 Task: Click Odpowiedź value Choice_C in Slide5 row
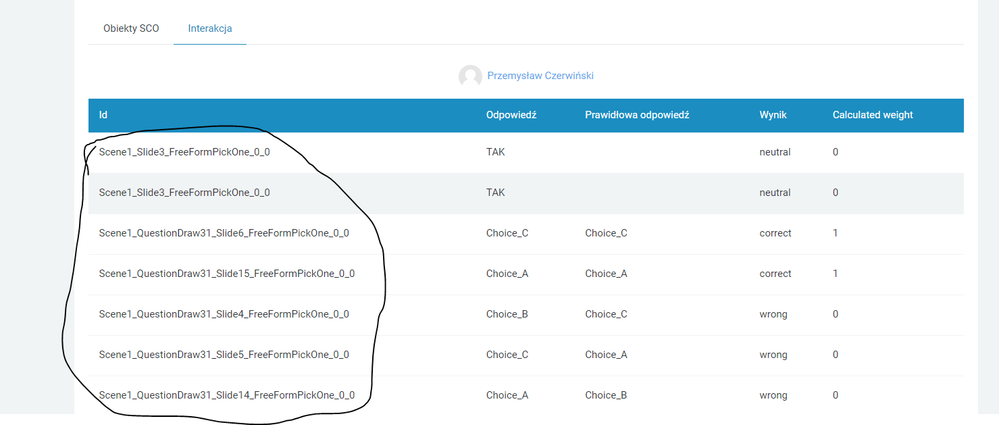[x=507, y=354]
